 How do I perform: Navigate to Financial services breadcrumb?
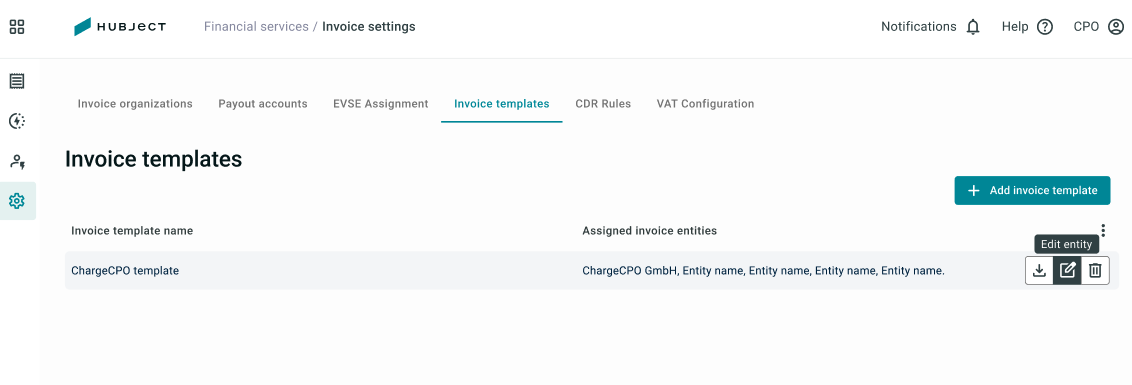[x=256, y=27]
